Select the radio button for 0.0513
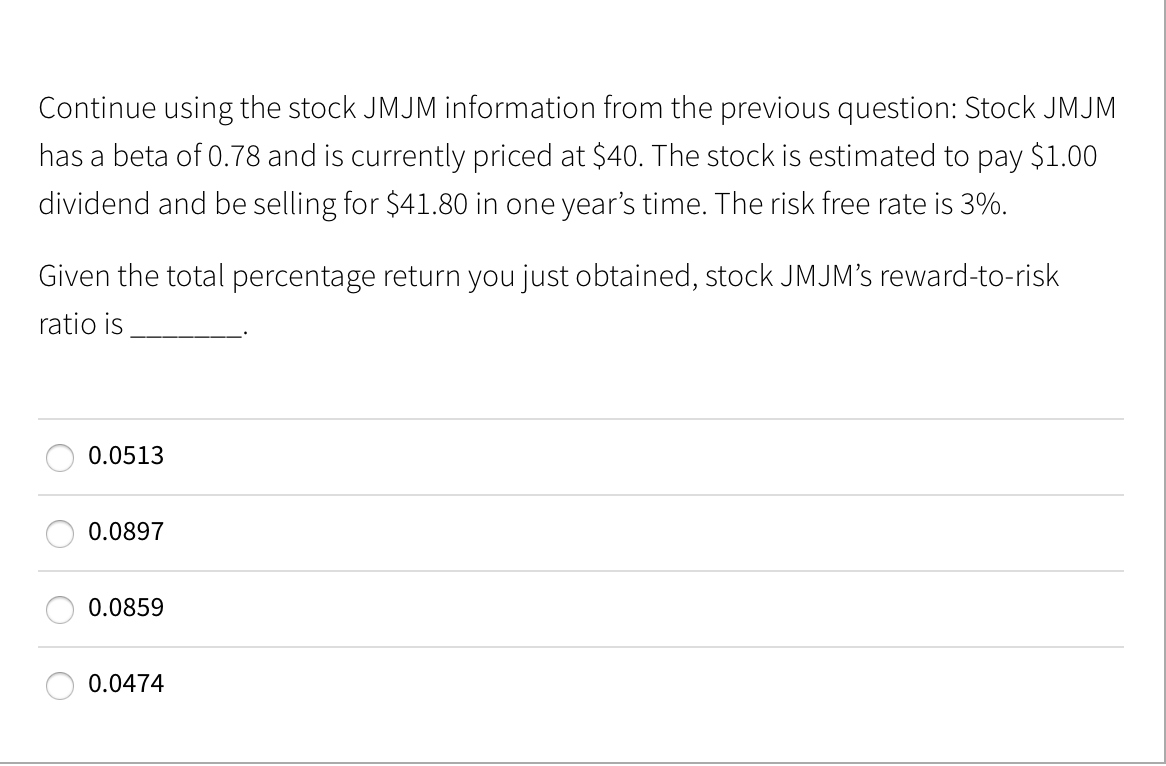The image size is (1166, 766). 60,458
